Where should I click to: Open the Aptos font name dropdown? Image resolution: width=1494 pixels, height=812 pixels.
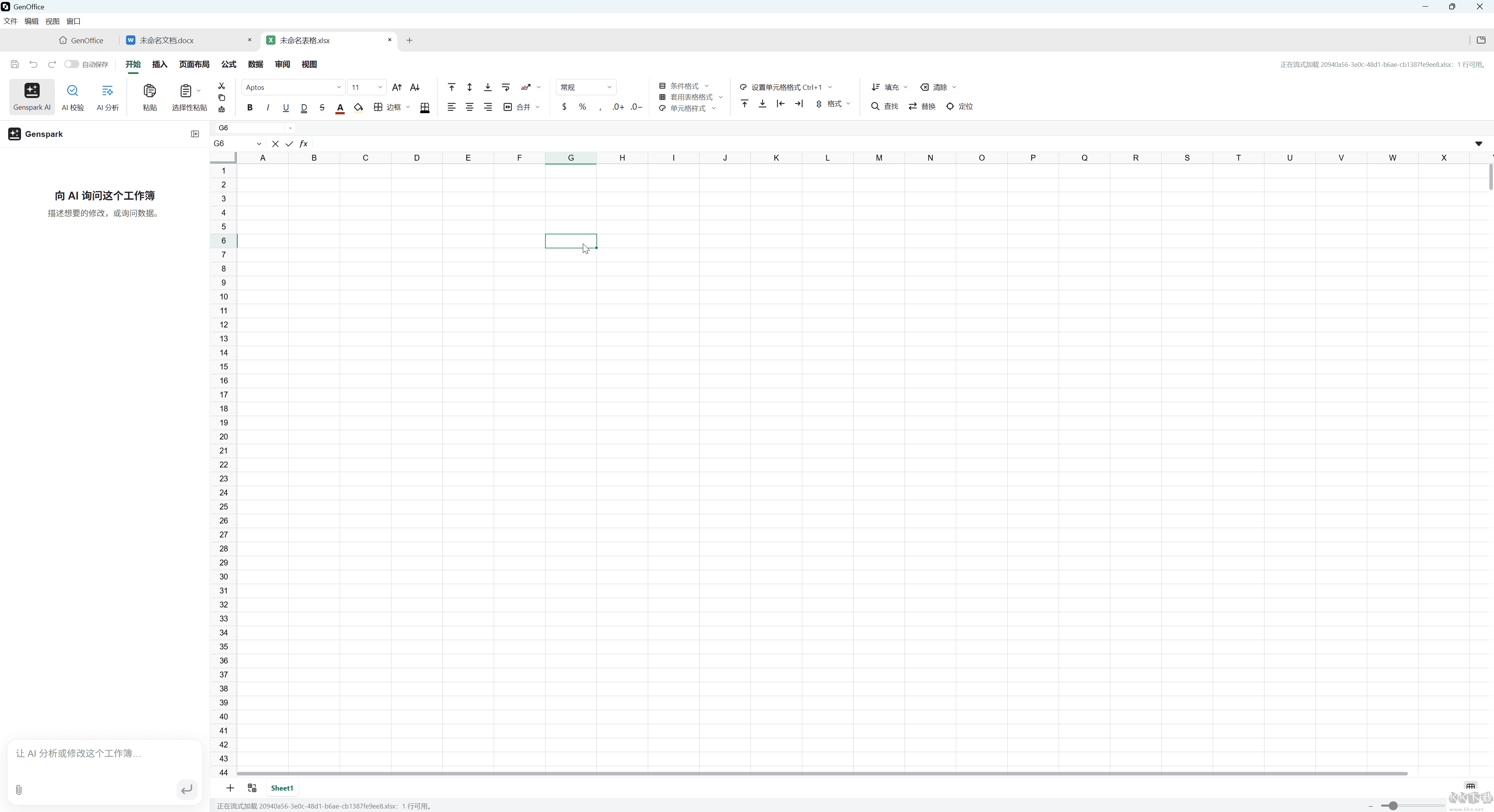tap(293, 87)
